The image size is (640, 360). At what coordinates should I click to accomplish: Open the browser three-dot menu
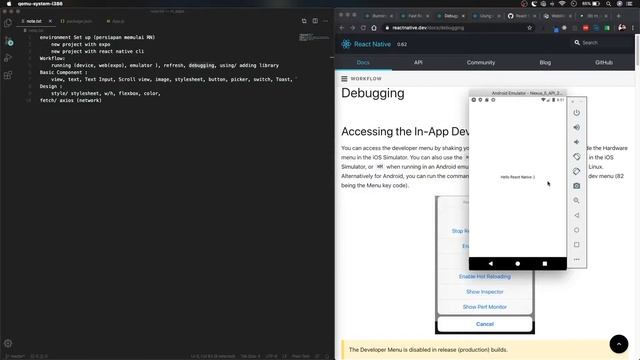[x=633, y=28]
